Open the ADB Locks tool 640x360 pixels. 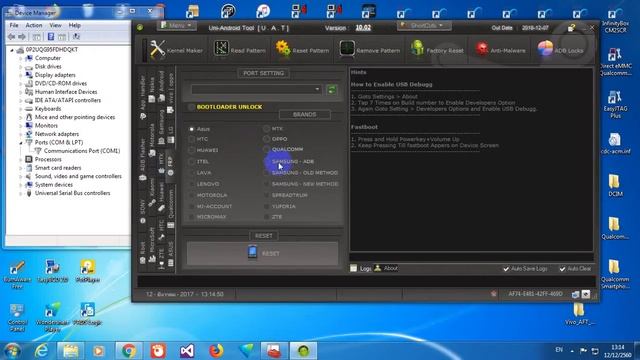[x=560, y=50]
